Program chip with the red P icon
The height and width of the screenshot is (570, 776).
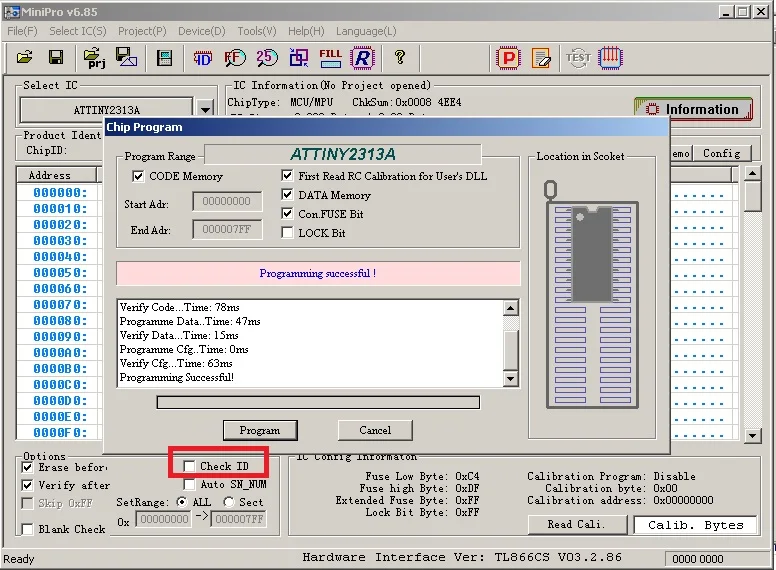[508, 58]
